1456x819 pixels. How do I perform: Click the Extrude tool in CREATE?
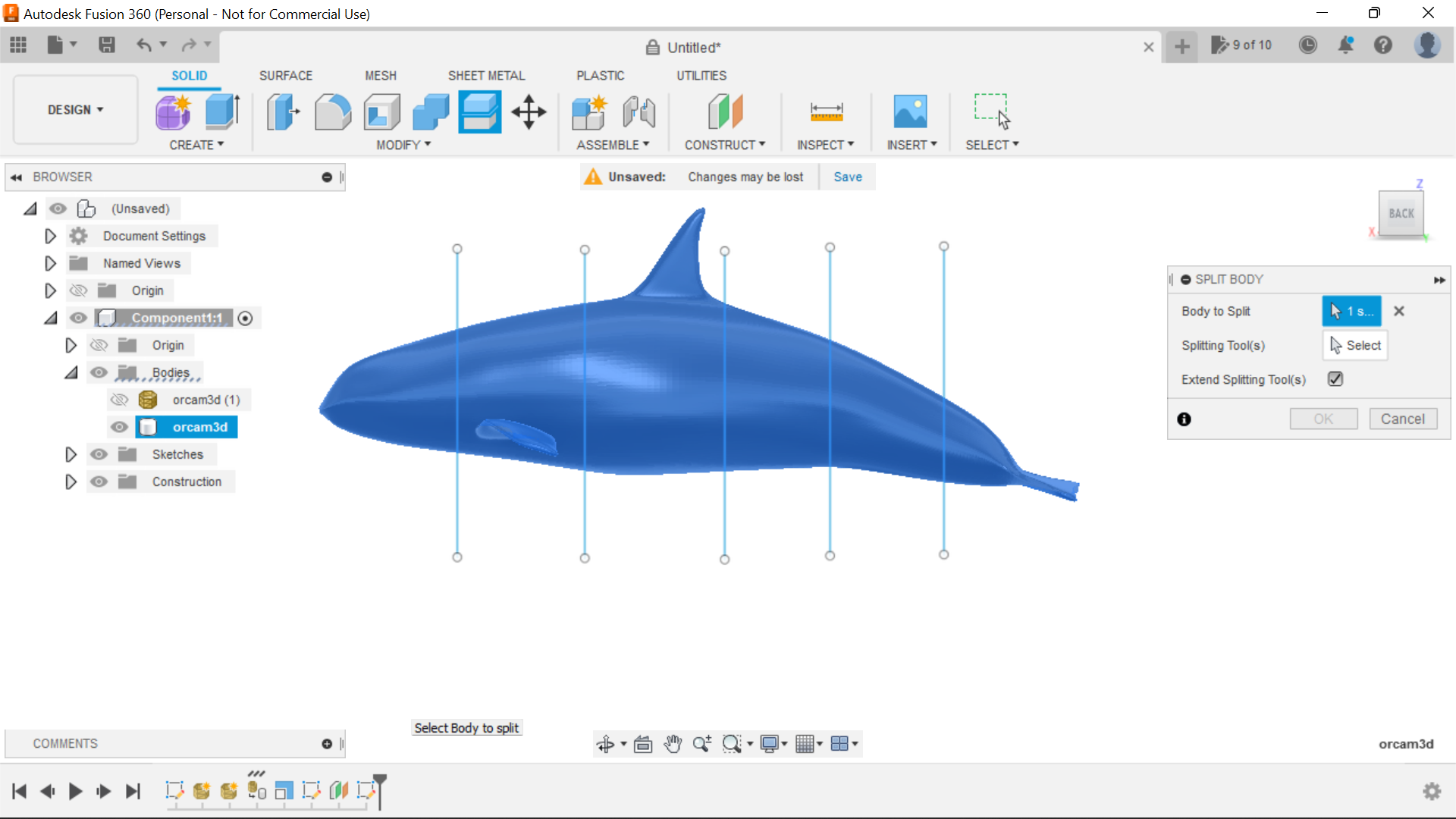[x=222, y=110]
